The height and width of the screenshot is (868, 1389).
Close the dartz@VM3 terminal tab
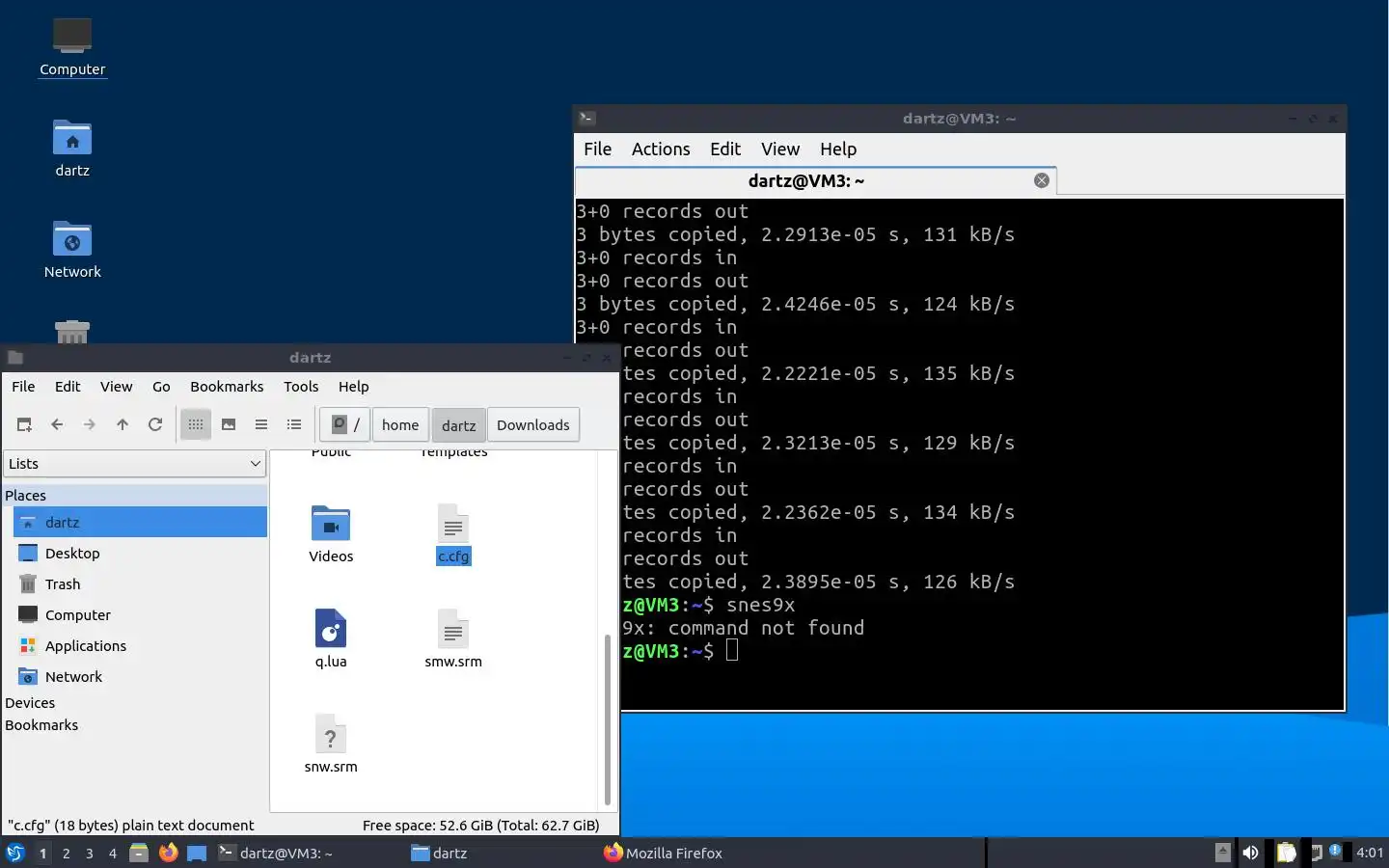coord(1042,180)
